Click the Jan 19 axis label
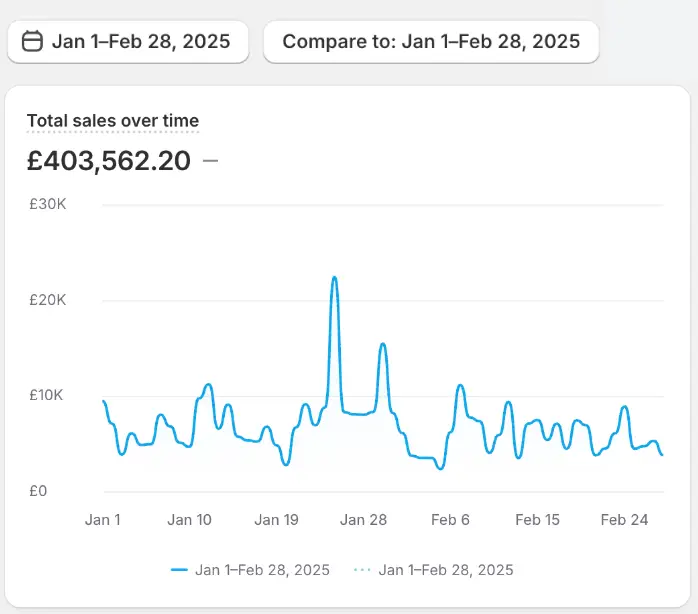 277,519
